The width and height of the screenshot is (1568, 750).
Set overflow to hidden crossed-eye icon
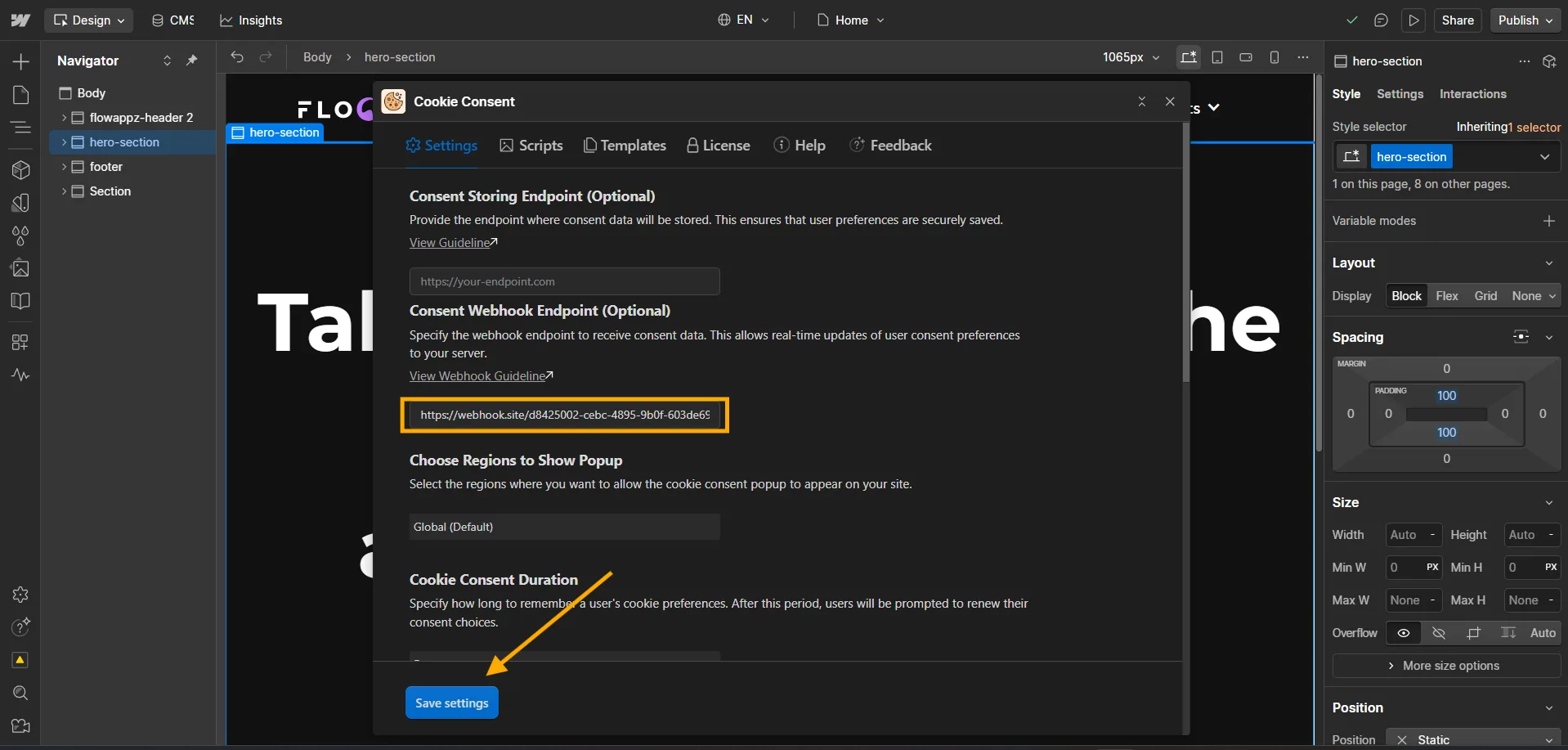(x=1439, y=633)
